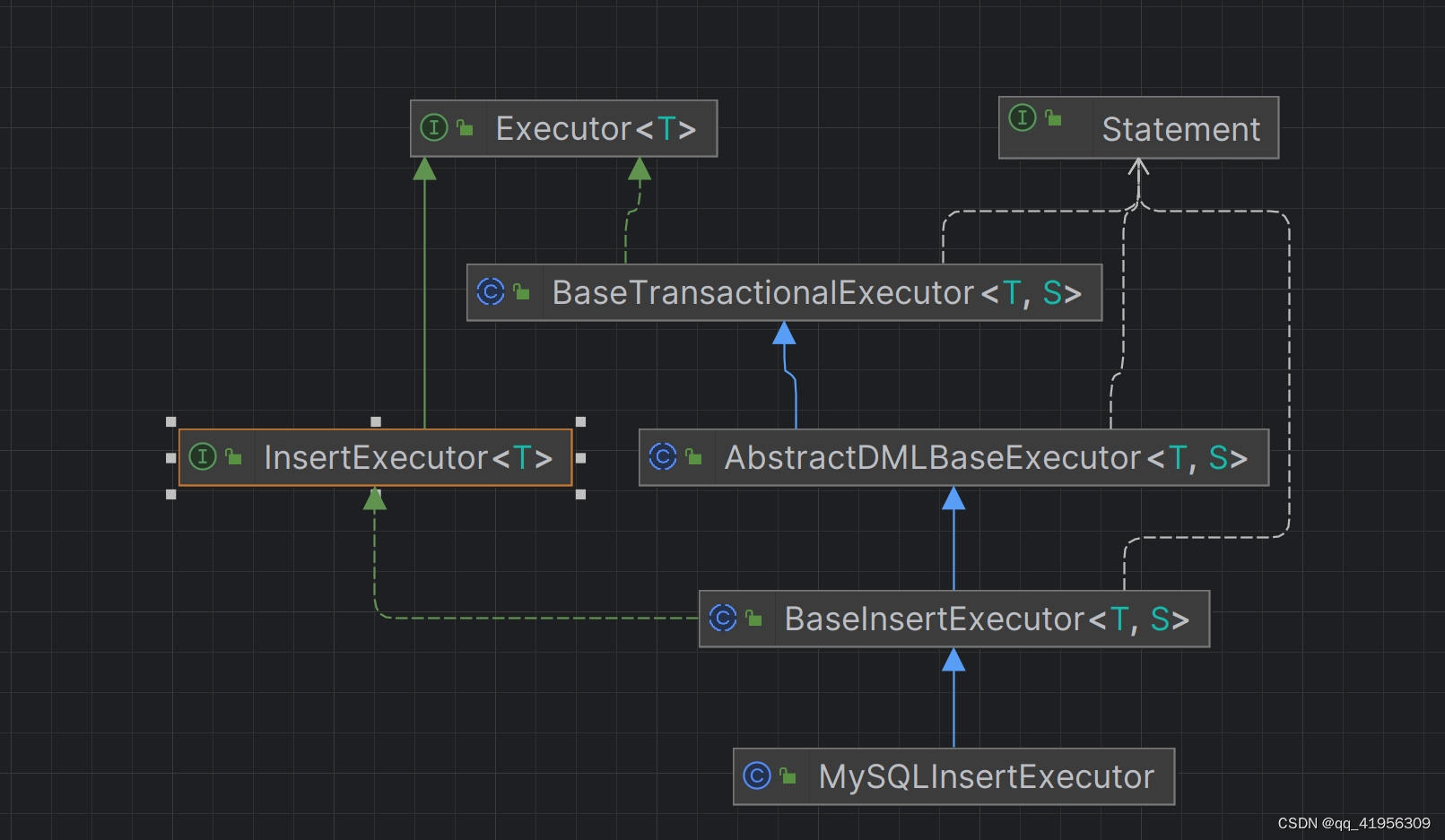Select the Statement node label

point(1180,130)
